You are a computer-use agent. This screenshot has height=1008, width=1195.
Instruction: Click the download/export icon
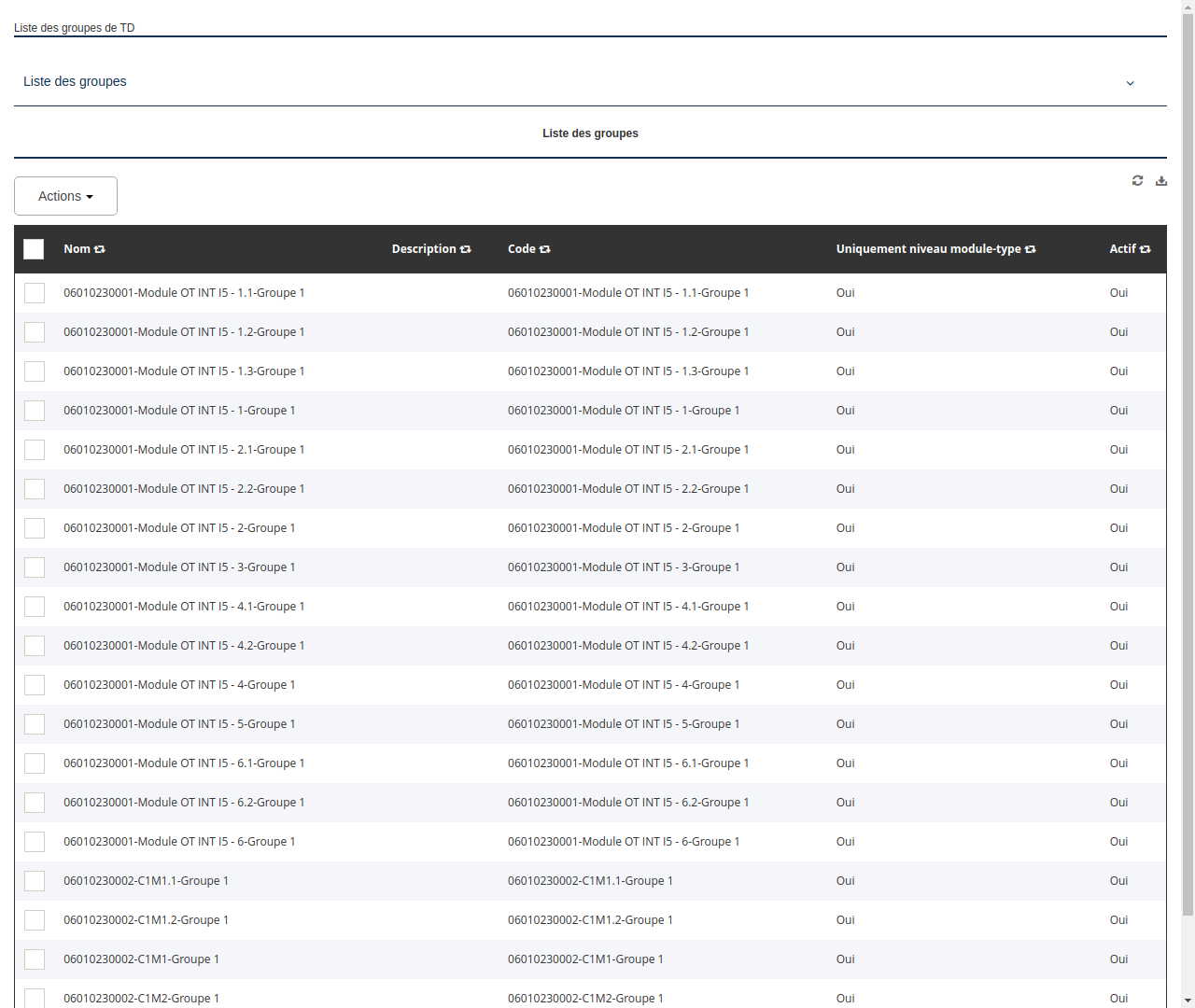(1161, 180)
